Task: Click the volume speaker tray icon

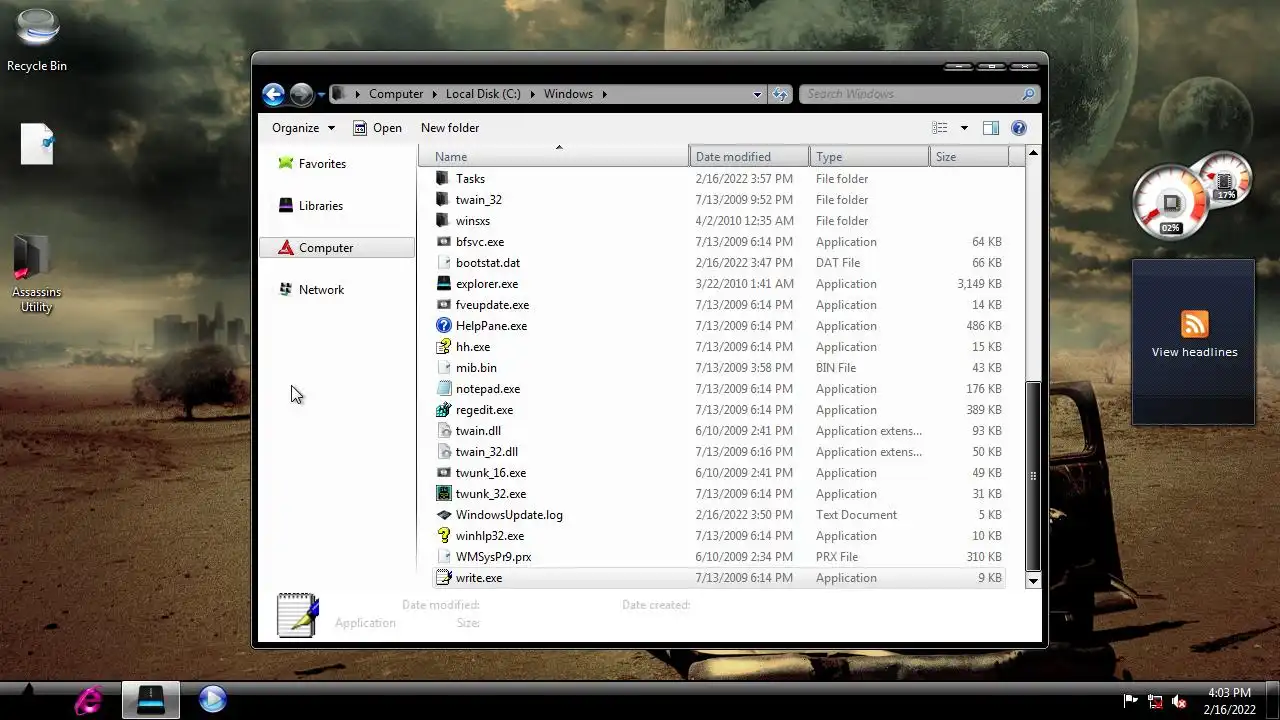Action: pyautogui.click(x=1180, y=701)
